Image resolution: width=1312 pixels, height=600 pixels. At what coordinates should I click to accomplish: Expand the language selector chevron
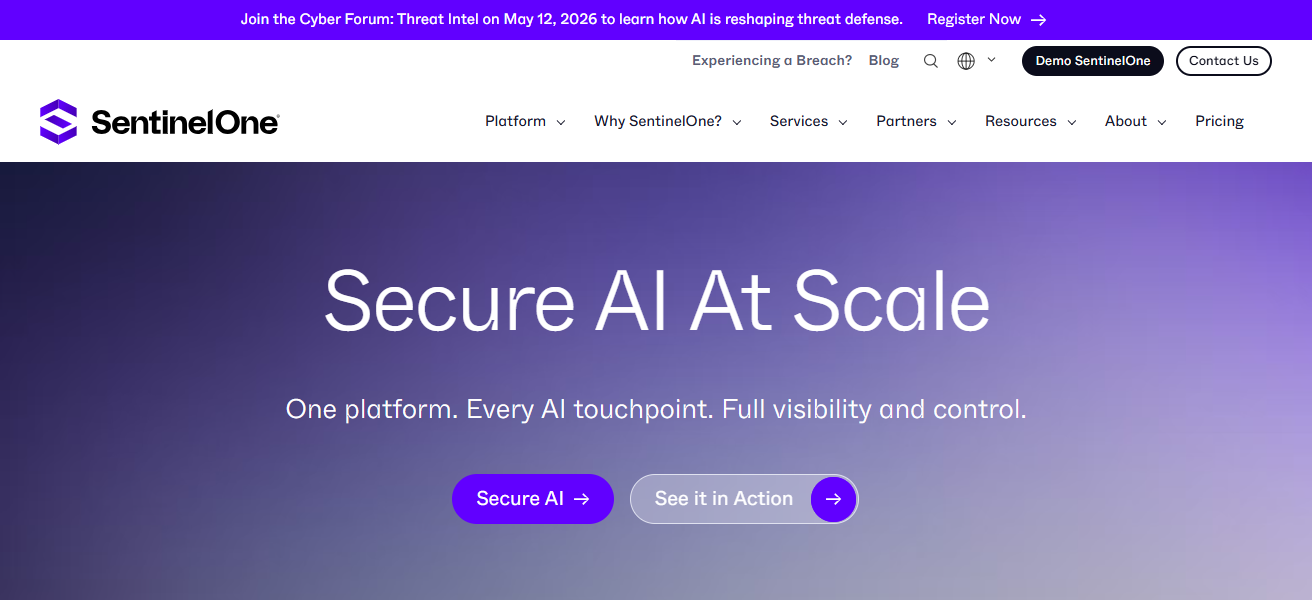click(x=991, y=60)
